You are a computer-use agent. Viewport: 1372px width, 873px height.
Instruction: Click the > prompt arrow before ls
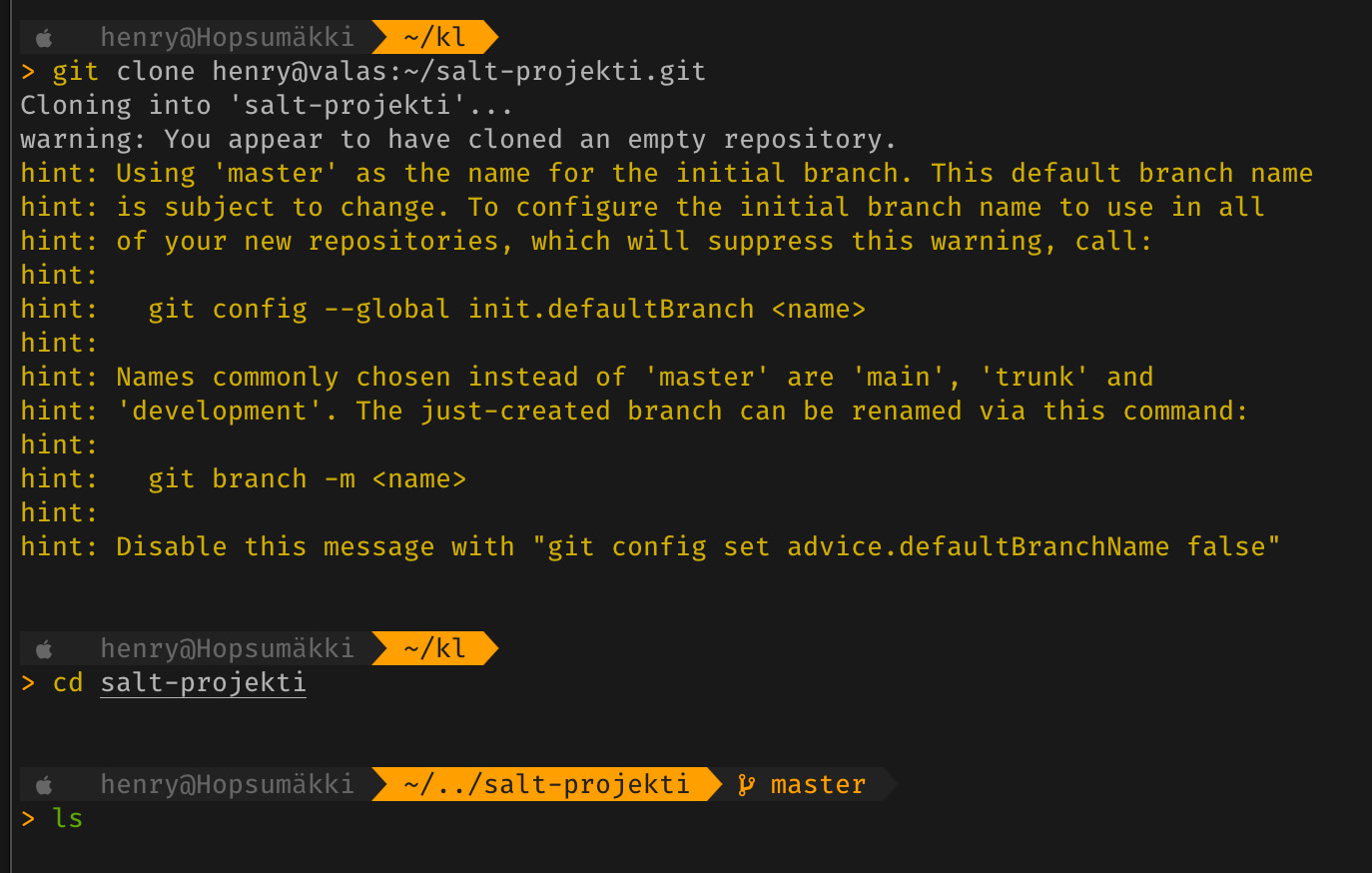[28, 819]
